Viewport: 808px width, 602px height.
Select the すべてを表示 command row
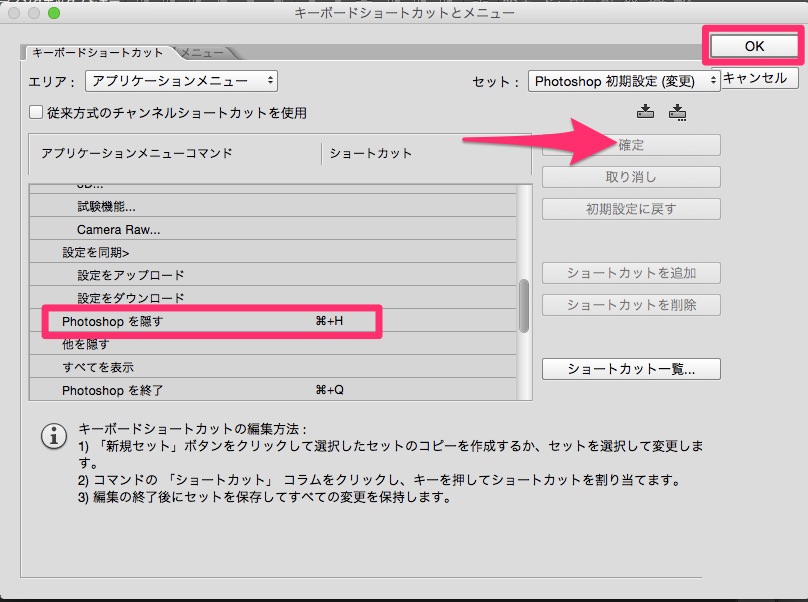click(x=273, y=366)
